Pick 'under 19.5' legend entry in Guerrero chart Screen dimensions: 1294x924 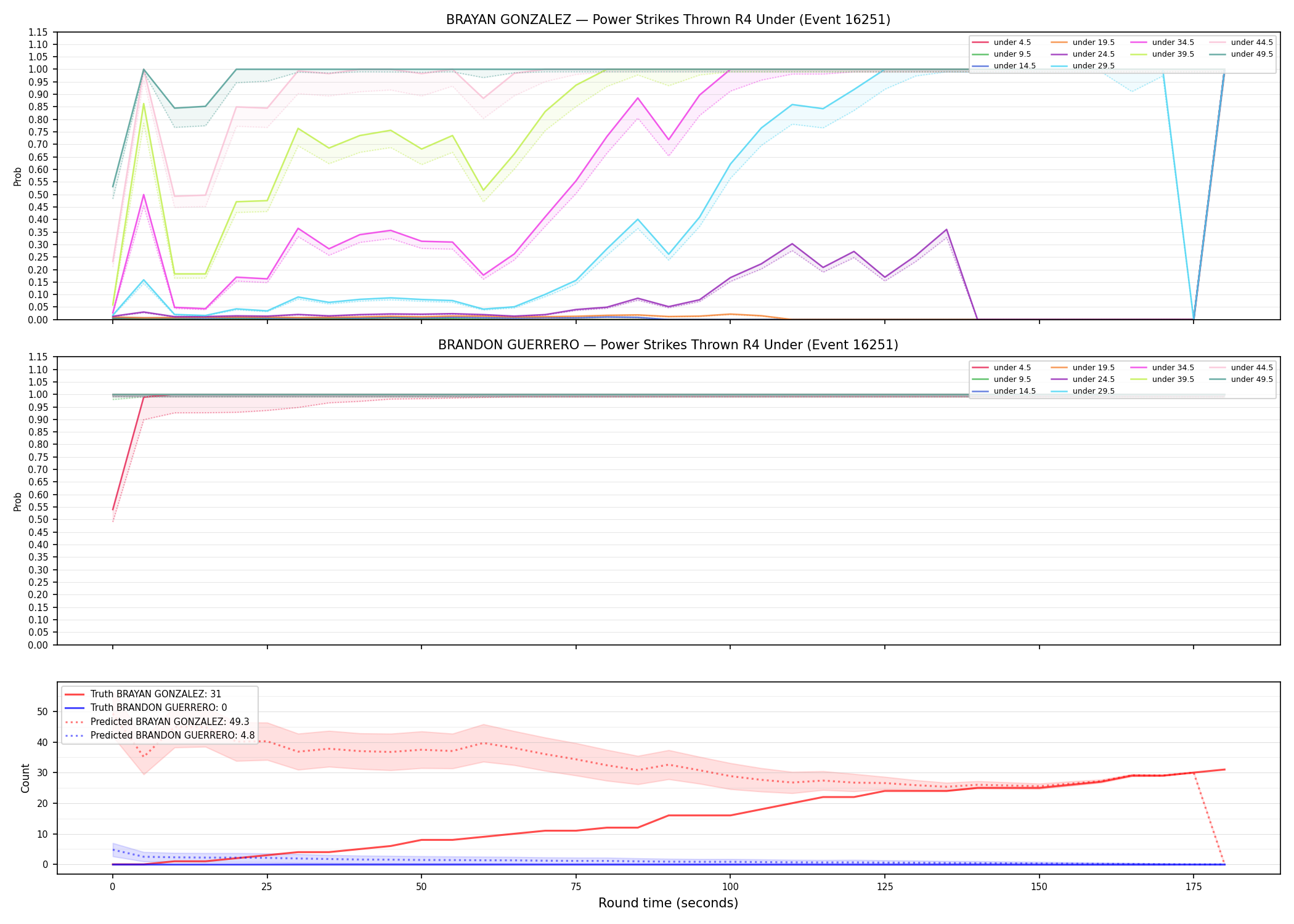pos(1083,368)
